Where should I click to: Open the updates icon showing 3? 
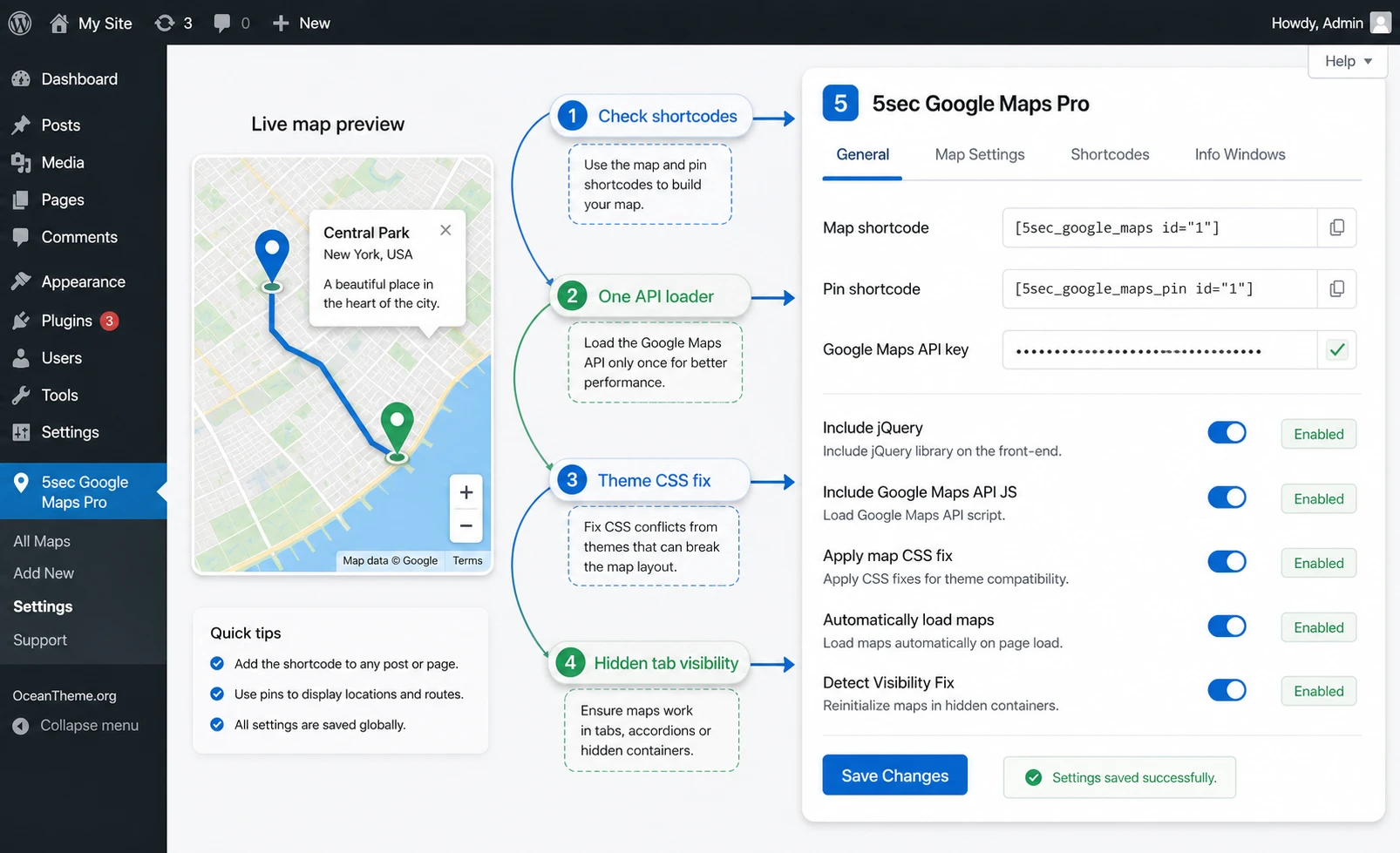[x=165, y=23]
